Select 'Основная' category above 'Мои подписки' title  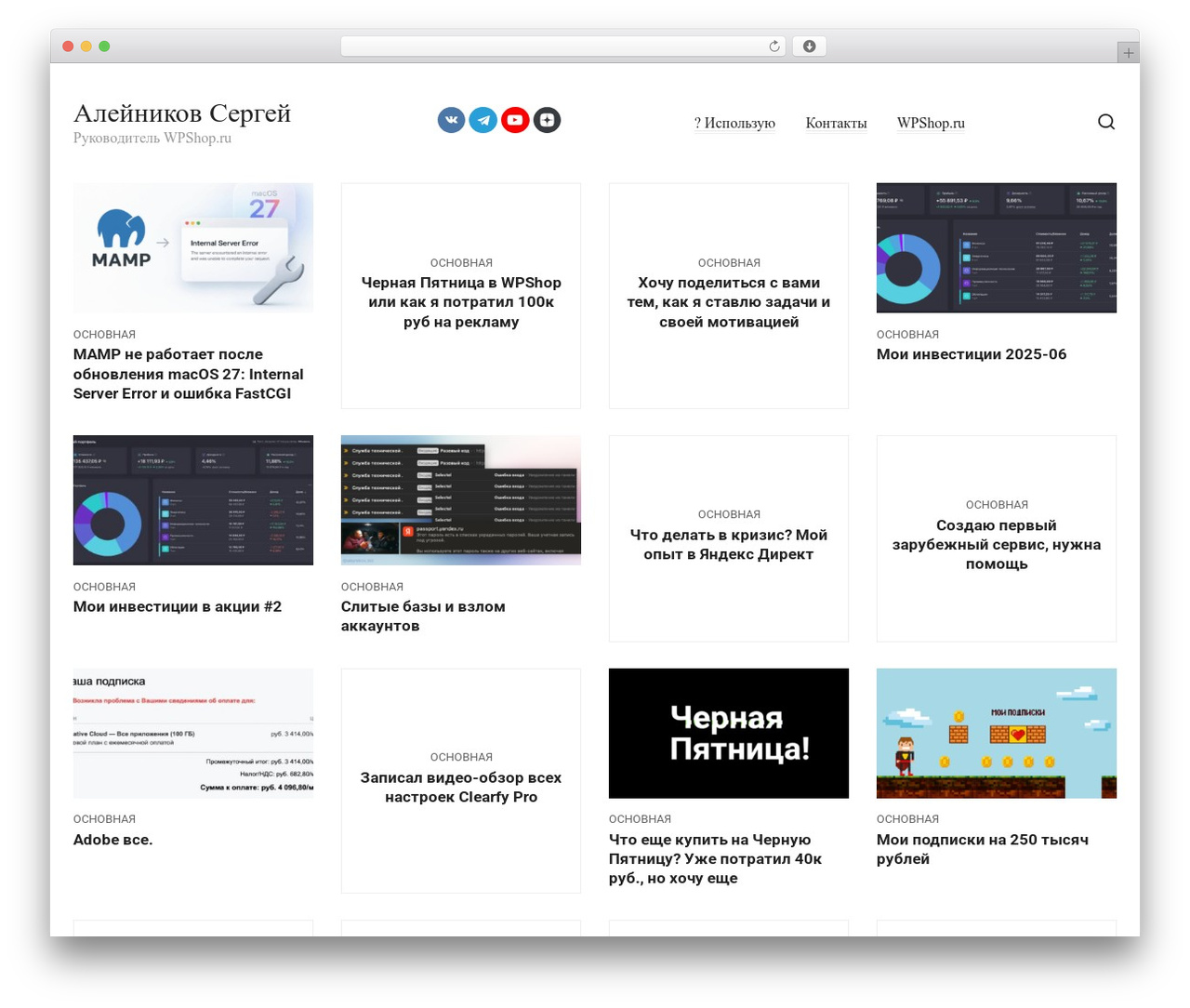point(907,819)
